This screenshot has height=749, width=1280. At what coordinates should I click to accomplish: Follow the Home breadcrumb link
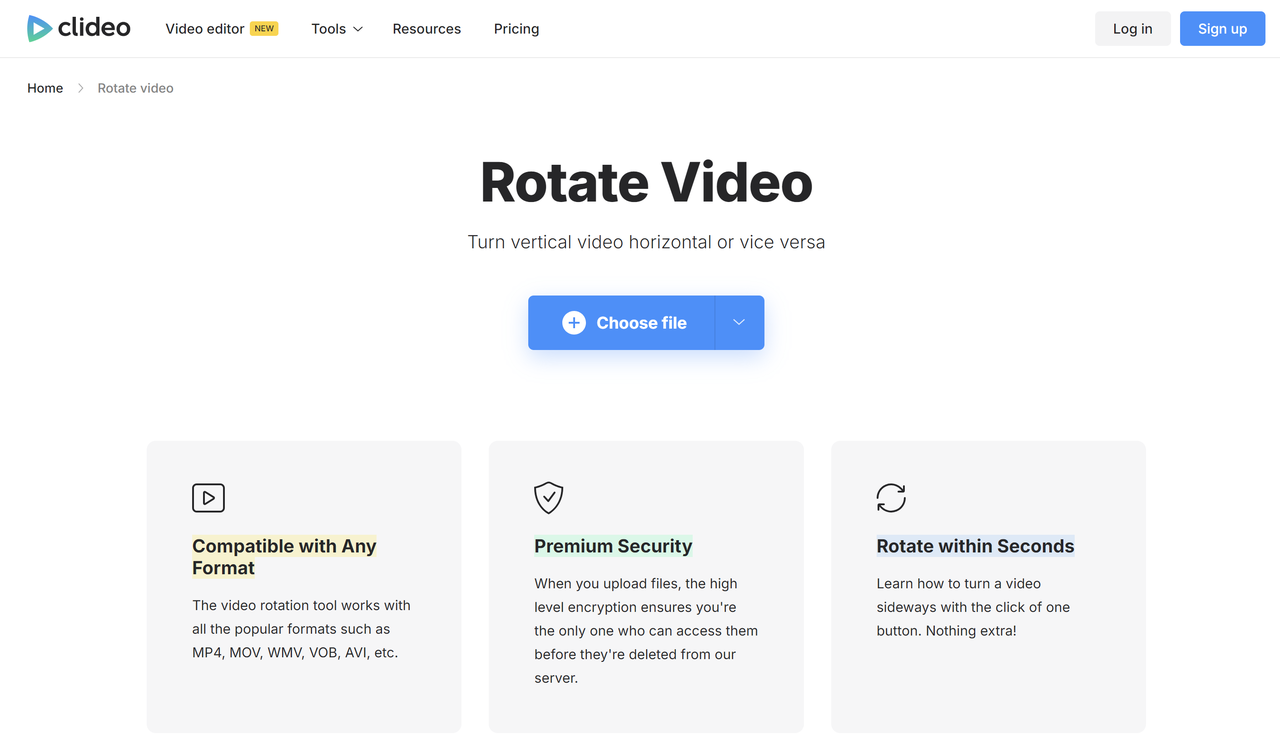[45, 88]
